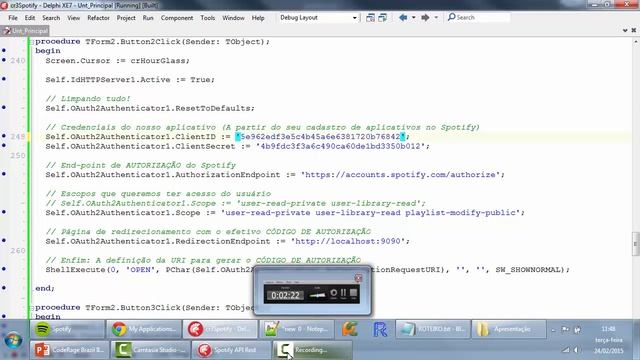Click the IDE Search input field

tap(482, 18)
